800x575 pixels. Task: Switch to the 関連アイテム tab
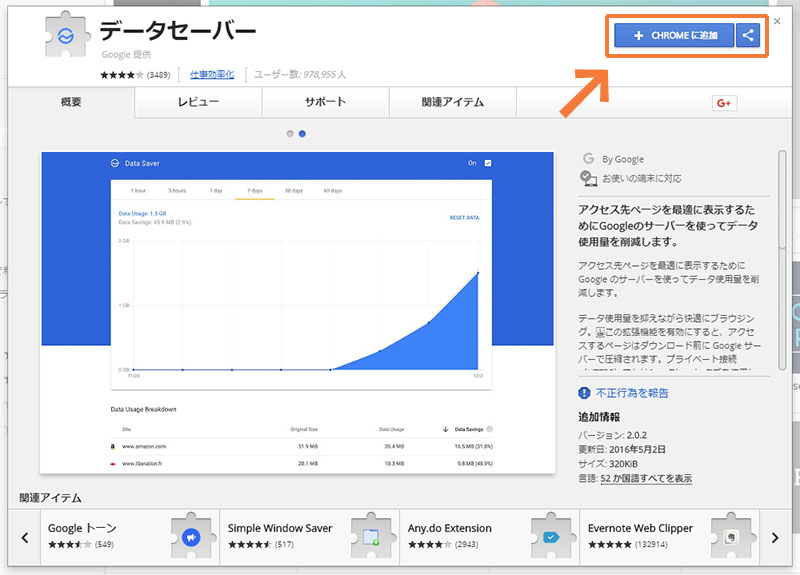point(453,102)
